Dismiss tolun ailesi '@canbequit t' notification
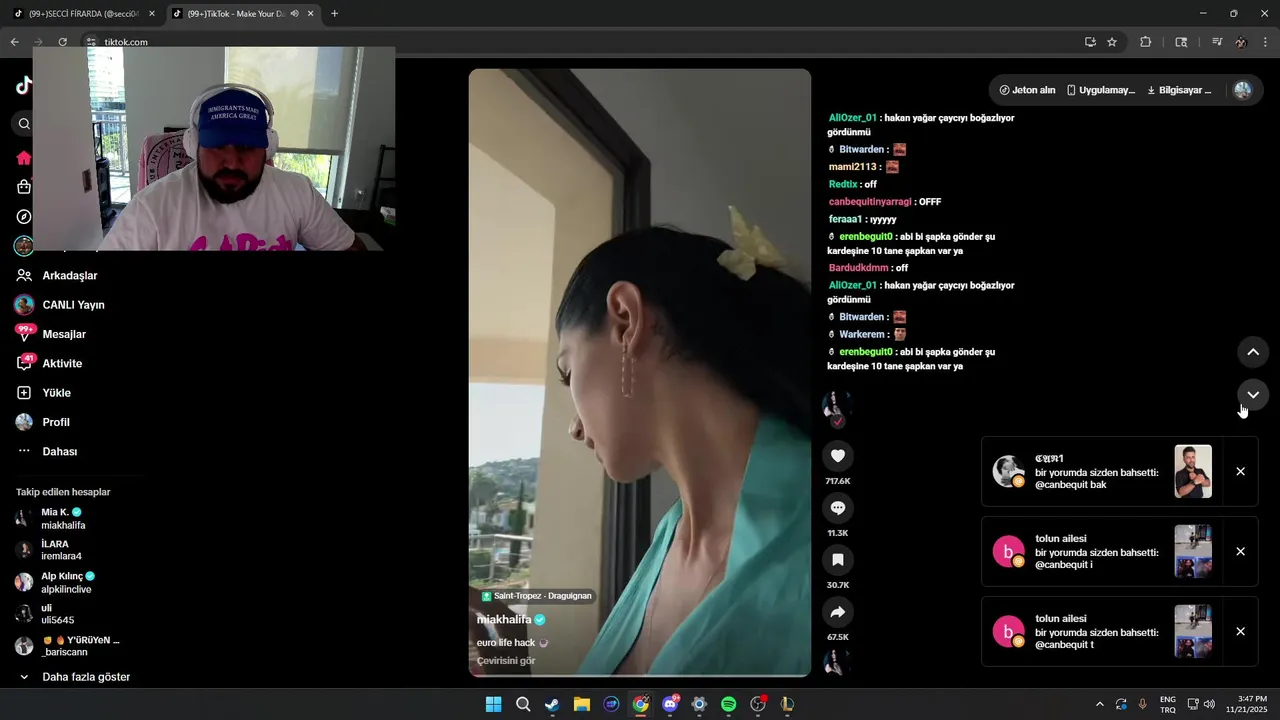1280x720 pixels. point(1240,631)
